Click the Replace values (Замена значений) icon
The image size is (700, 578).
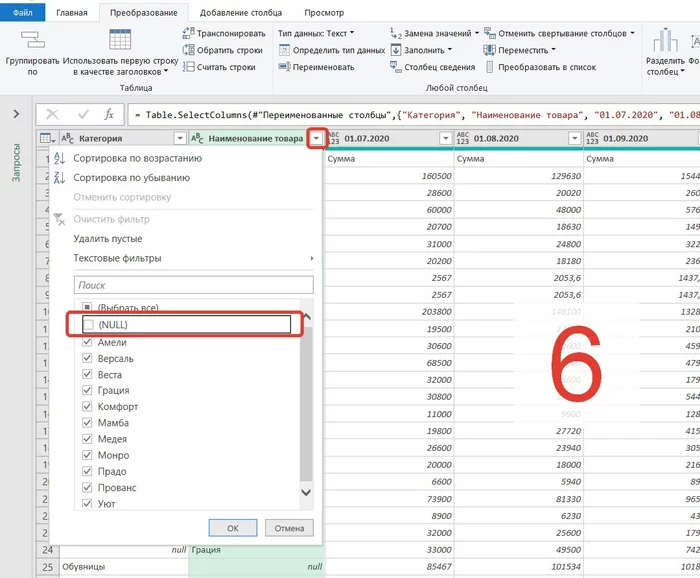[396, 33]
